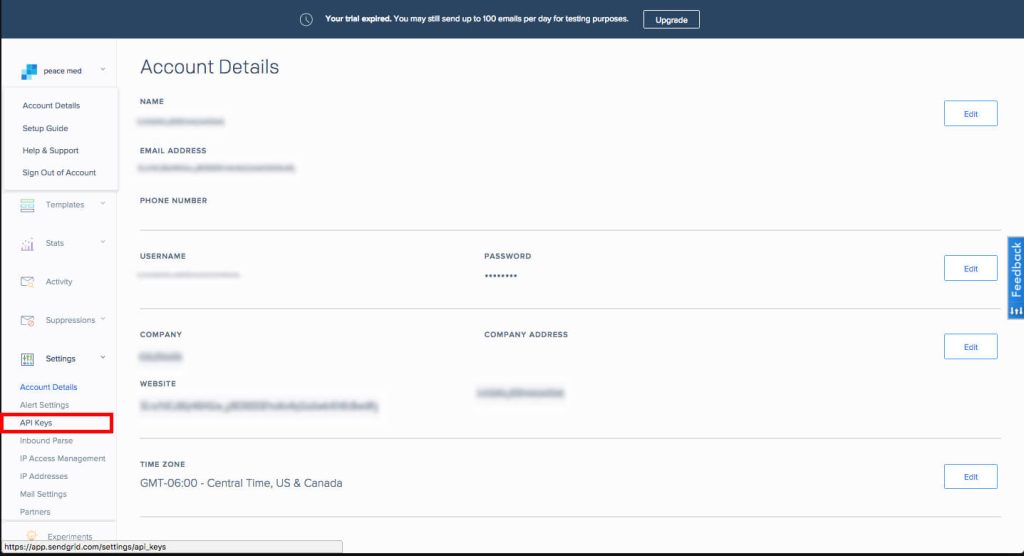The width and height of the screenshot is (1024, 556).
Task: Open Setup Guide from account menu
Action: point(45,128)
